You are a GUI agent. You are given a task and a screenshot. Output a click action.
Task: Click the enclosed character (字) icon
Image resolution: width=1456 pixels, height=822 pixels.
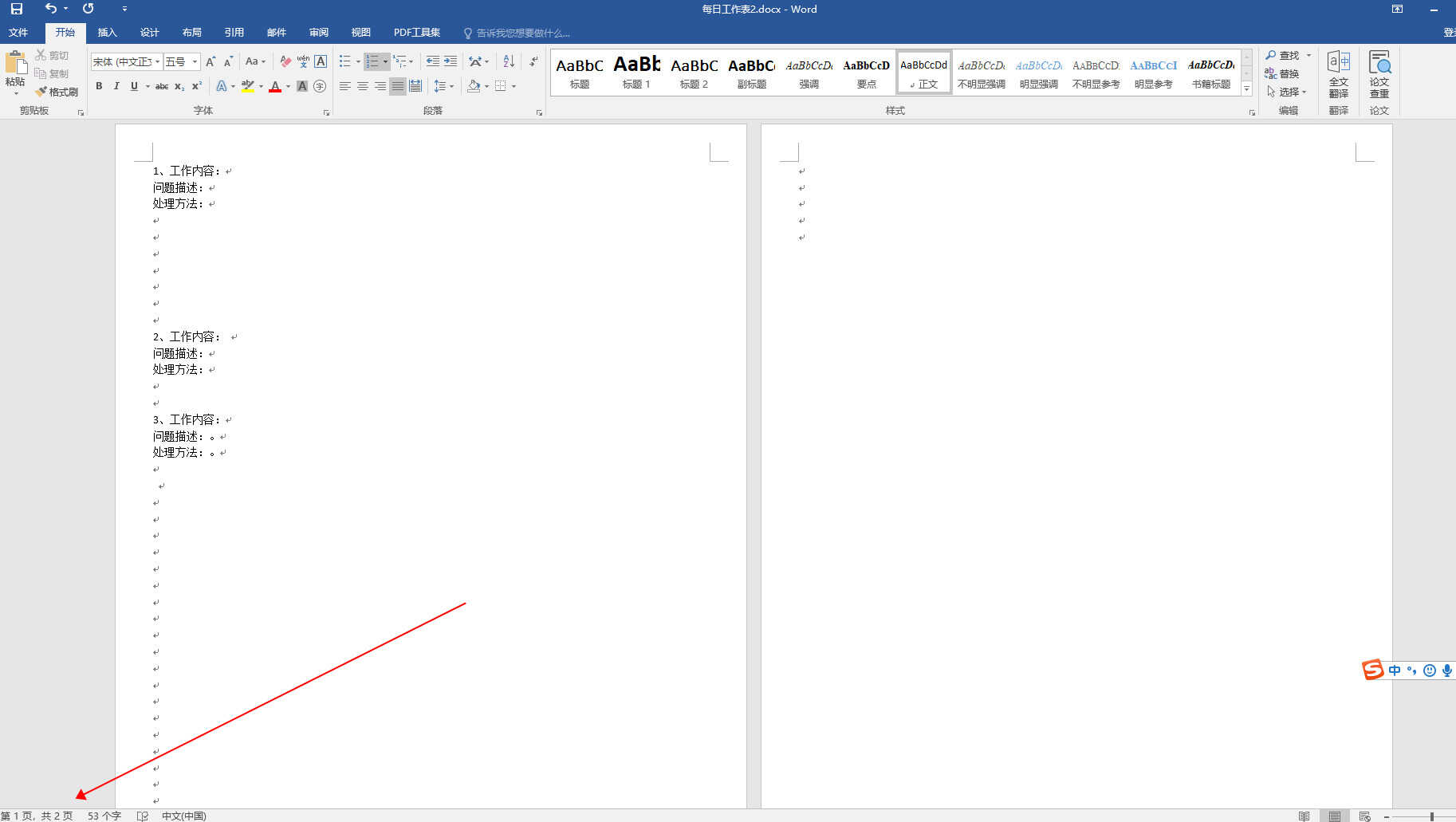point(320,86)
